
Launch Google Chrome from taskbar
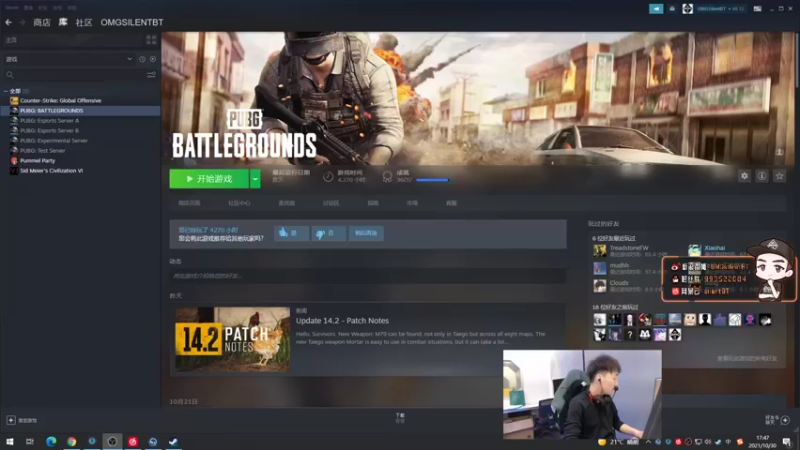click(x=71, y=441)
